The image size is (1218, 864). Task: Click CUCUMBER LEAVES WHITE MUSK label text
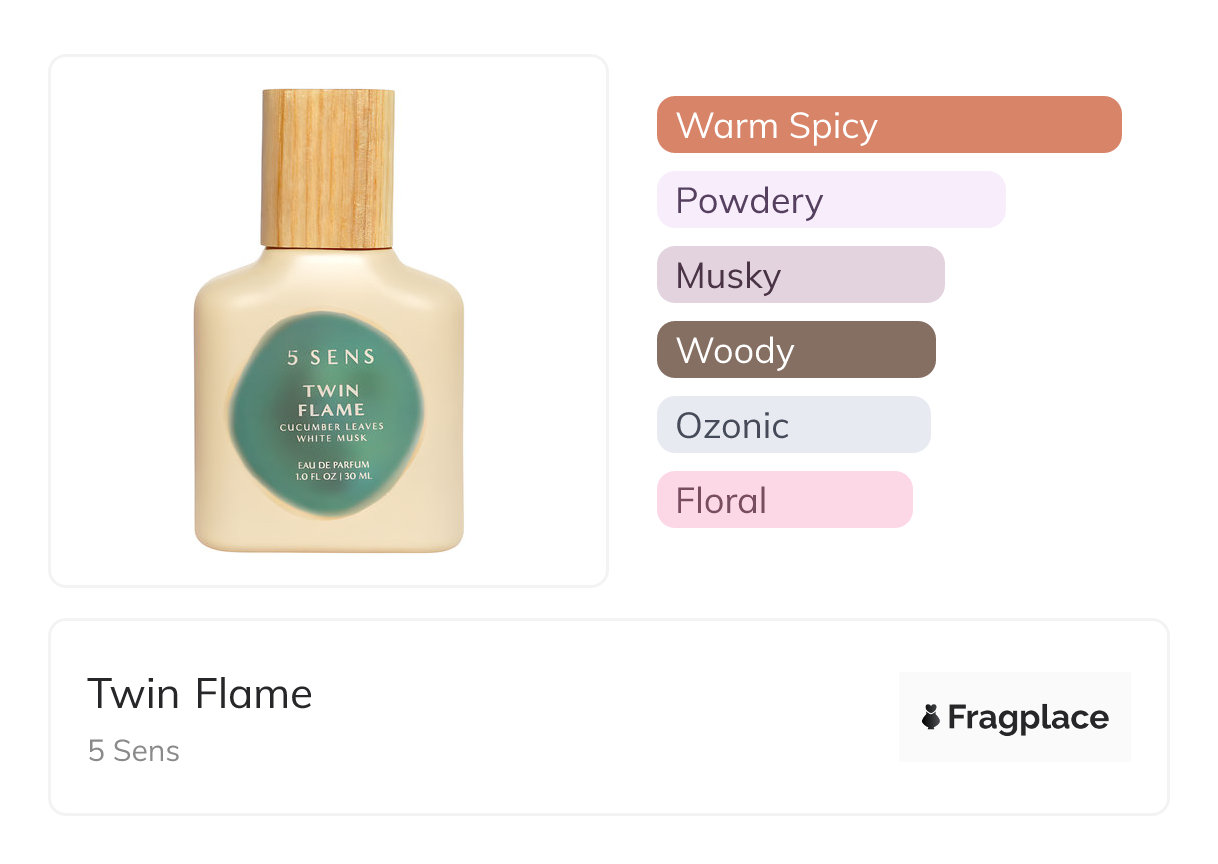click(x=331, y=433)
